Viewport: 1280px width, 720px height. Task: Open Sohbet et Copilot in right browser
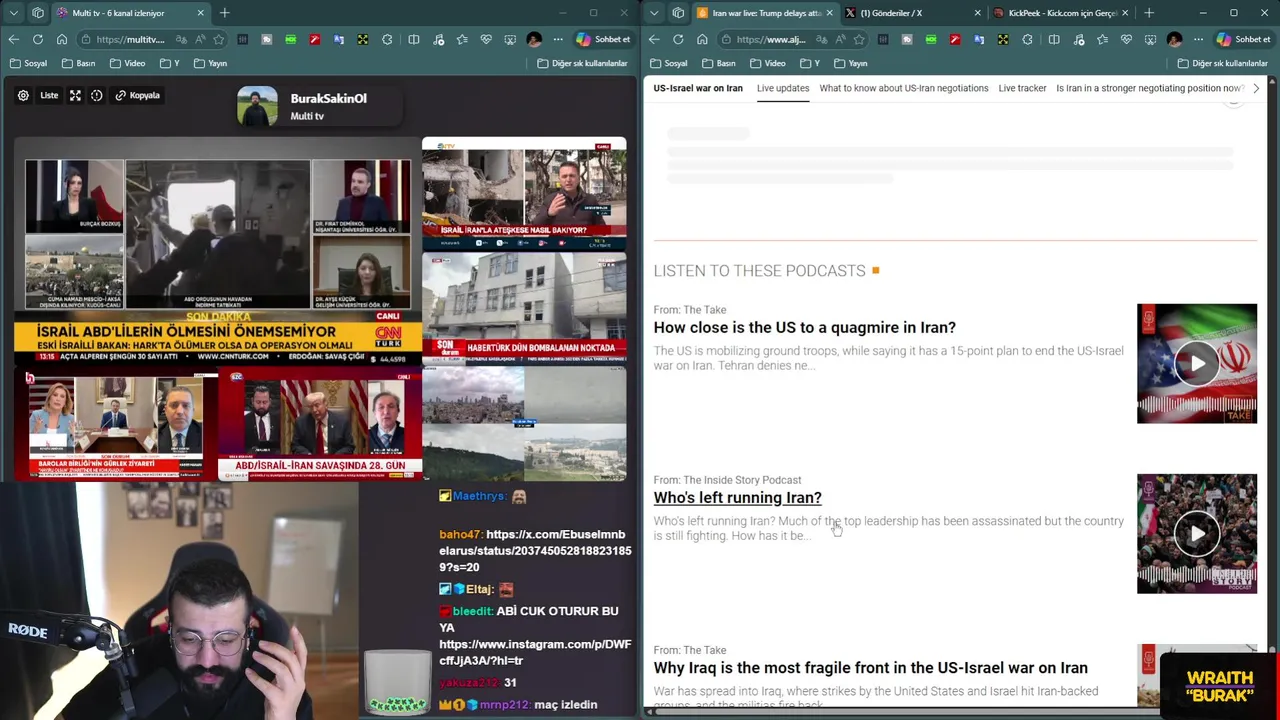1243,39
